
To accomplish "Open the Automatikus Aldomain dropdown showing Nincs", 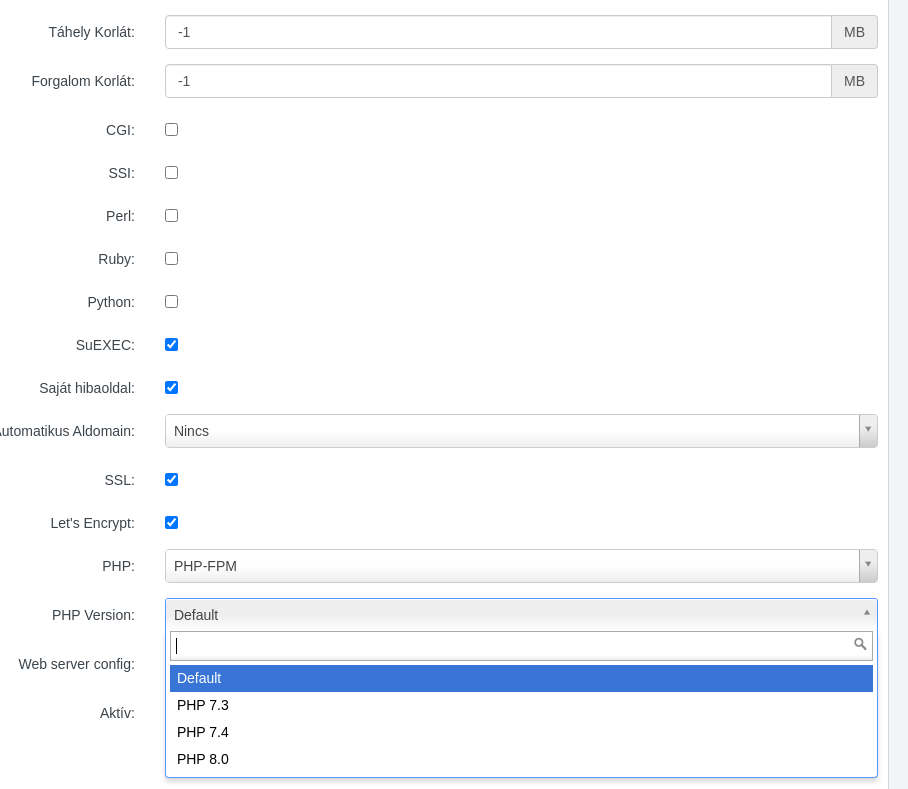I will tap(521, 431).
